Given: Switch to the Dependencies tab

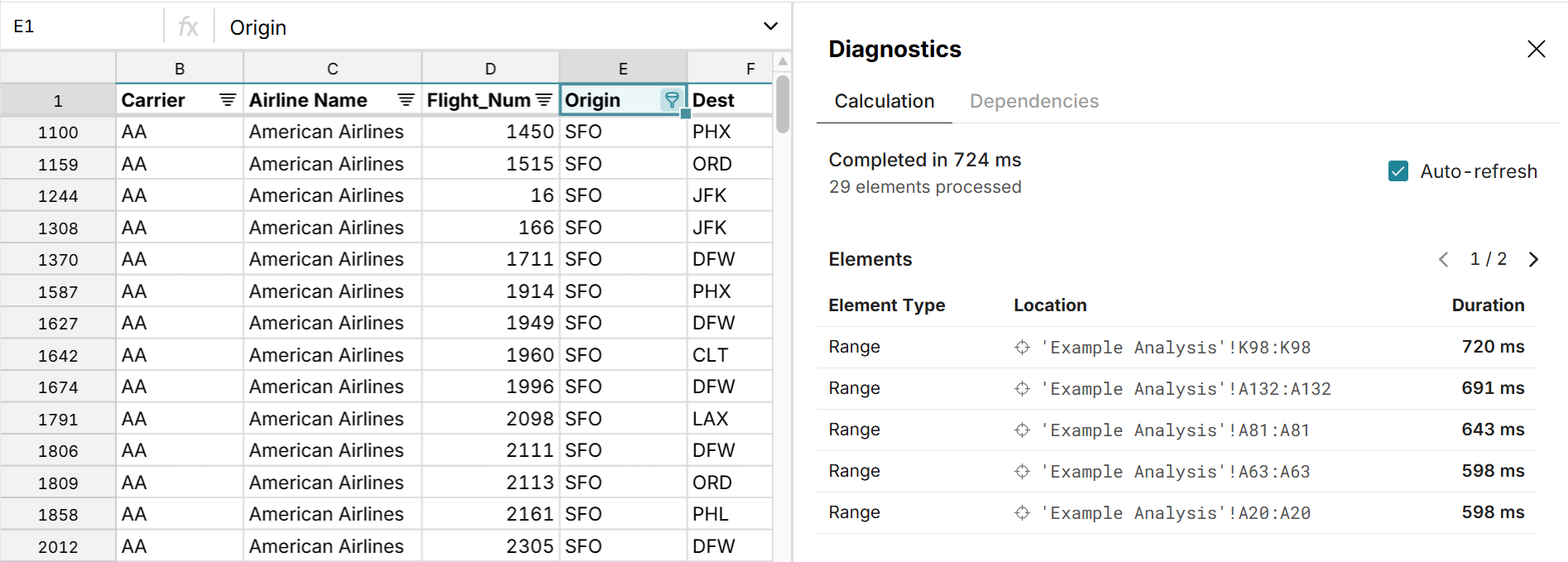Looking at the screenshot, I should pyautogui.click(x=1033, y=101).
